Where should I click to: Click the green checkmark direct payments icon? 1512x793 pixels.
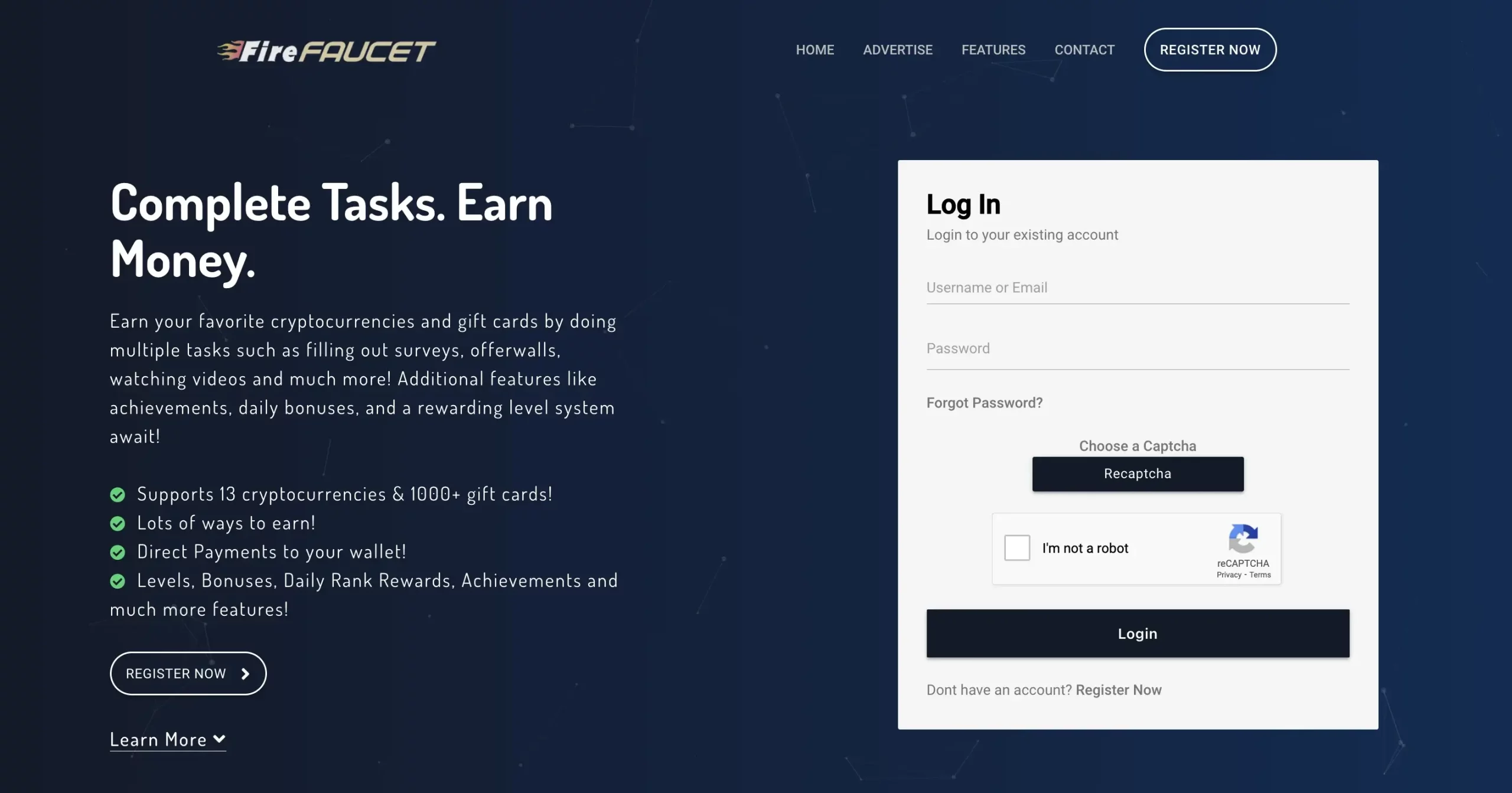(117, 552)
